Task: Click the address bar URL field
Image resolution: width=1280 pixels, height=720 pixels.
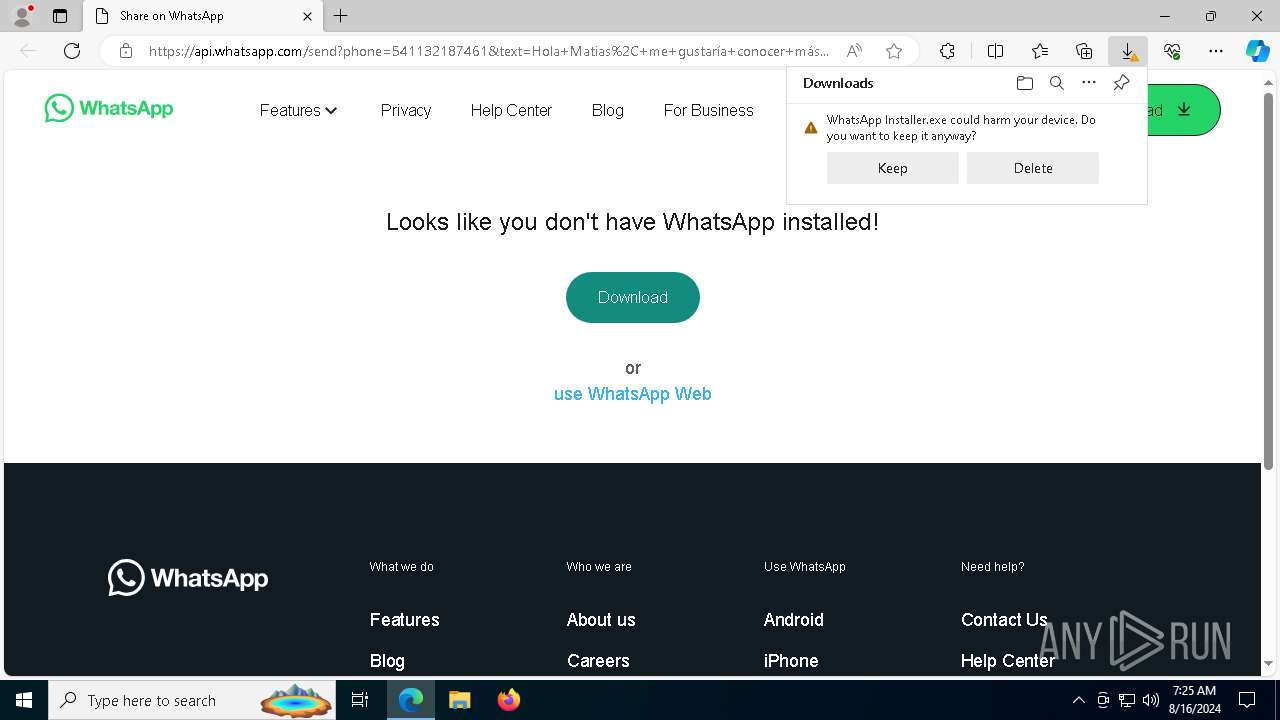Action: [x=489, y=51]
